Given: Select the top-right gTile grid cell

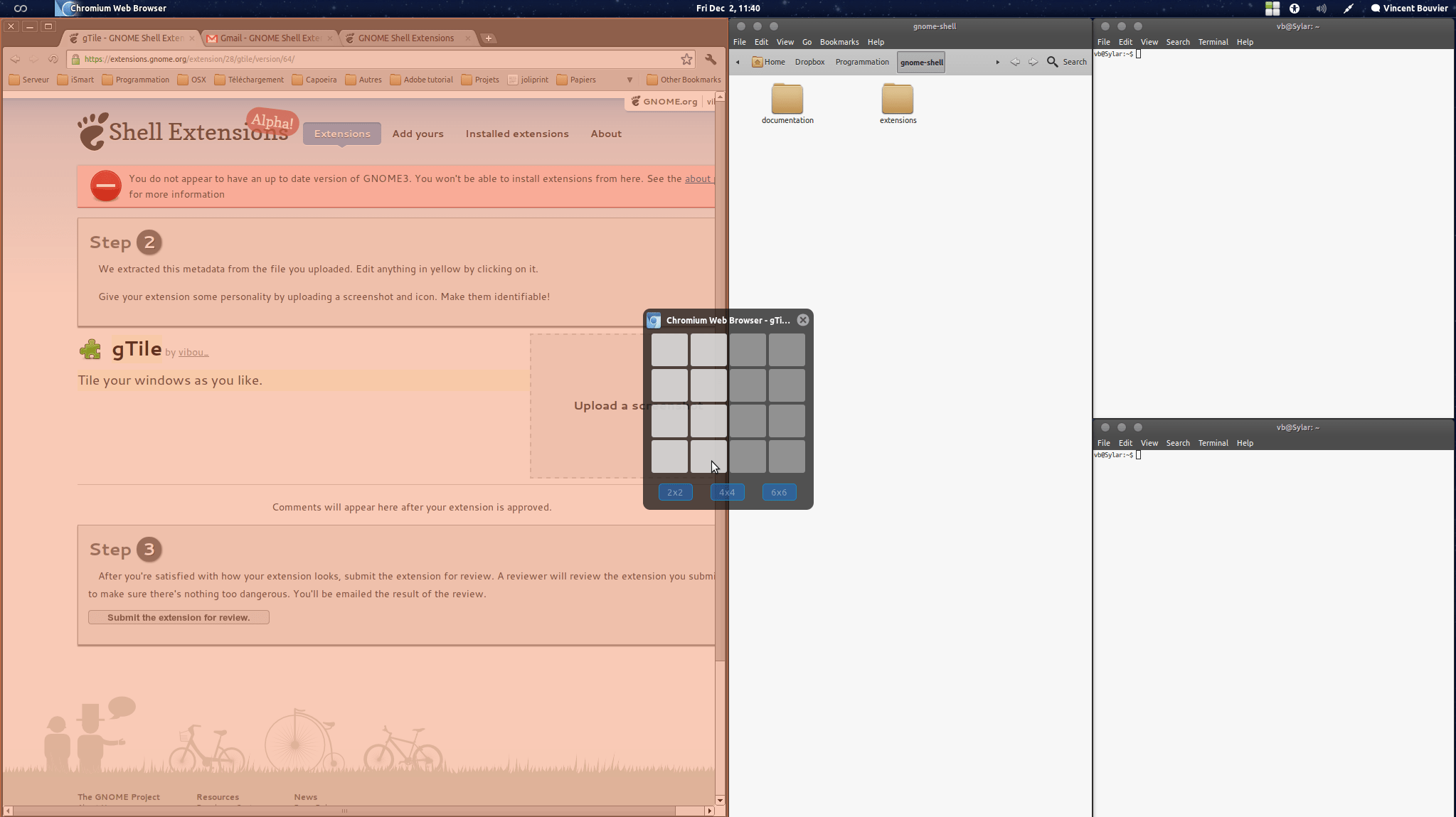Looking at the screenshot, I should [x=787, y=350].
